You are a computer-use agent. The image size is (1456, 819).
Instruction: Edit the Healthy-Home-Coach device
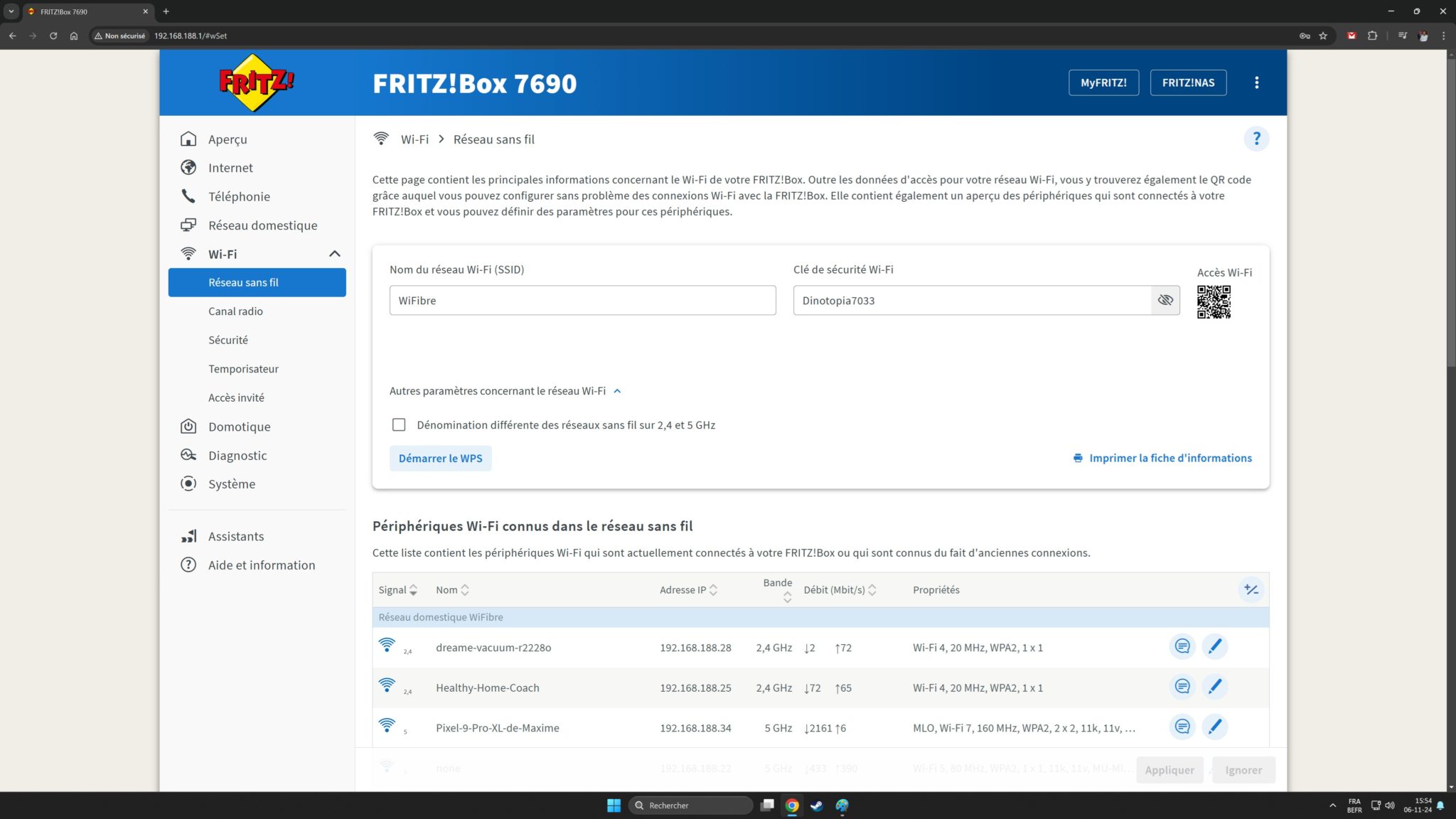pyautogui.click(x=1215, y=687)
